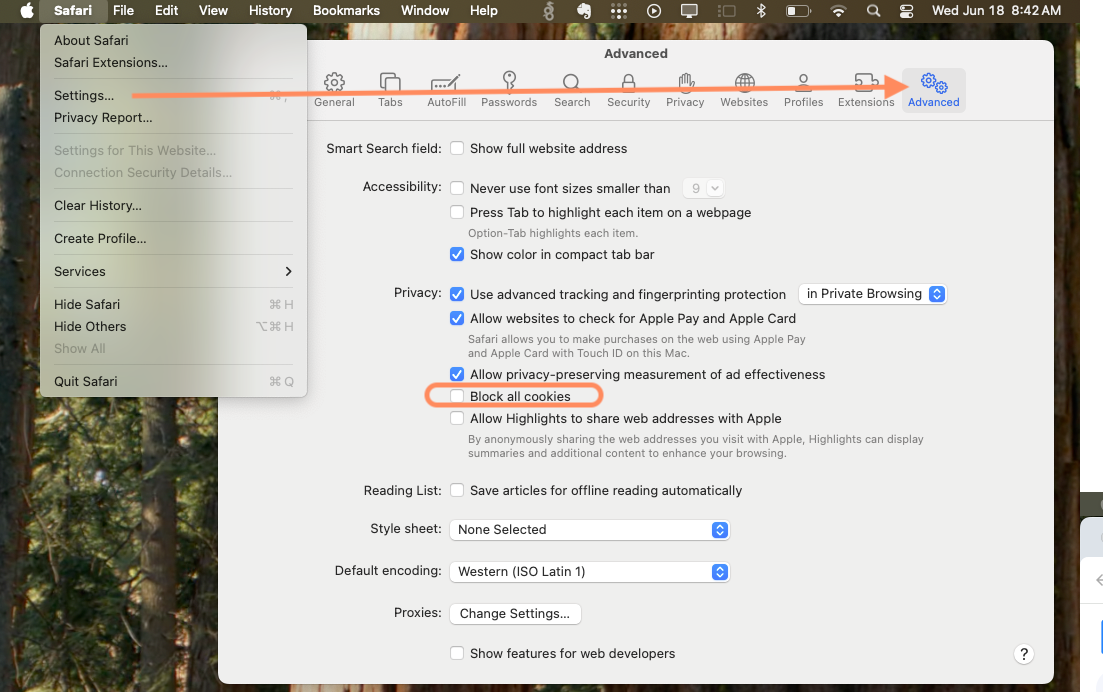Open the AutoFill settings pane
1103x692 pixels.
(x=447, y=90)
